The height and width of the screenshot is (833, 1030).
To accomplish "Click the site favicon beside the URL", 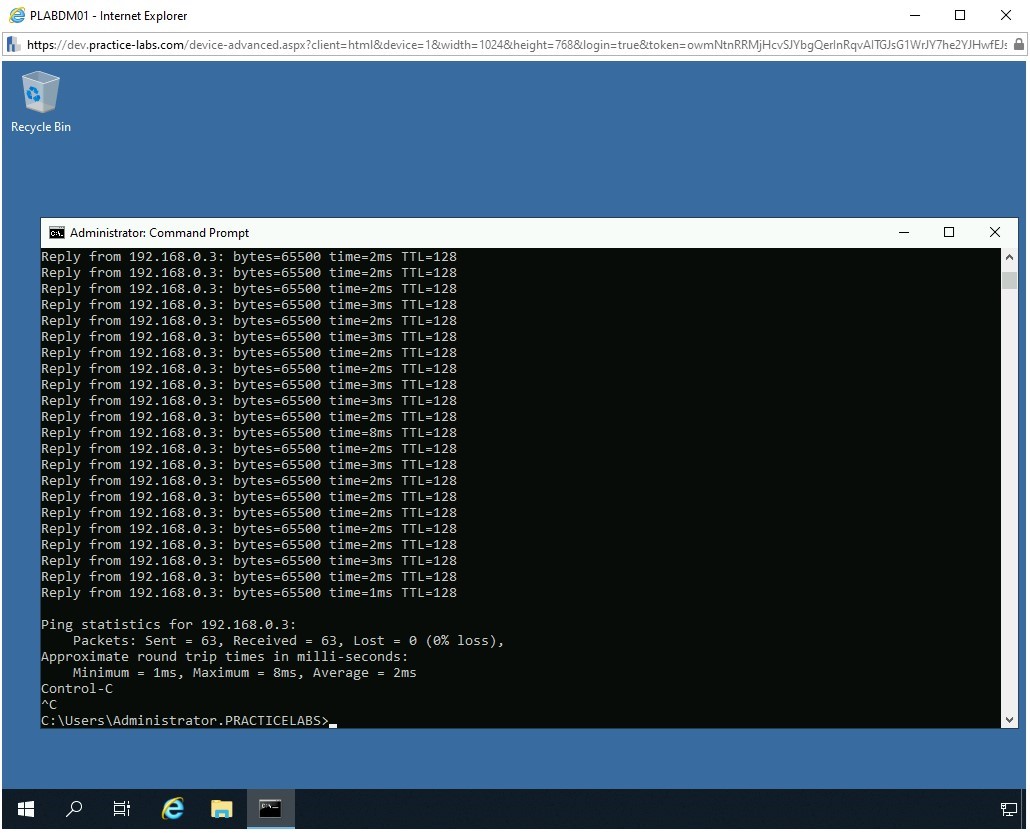I will point(14,45).
